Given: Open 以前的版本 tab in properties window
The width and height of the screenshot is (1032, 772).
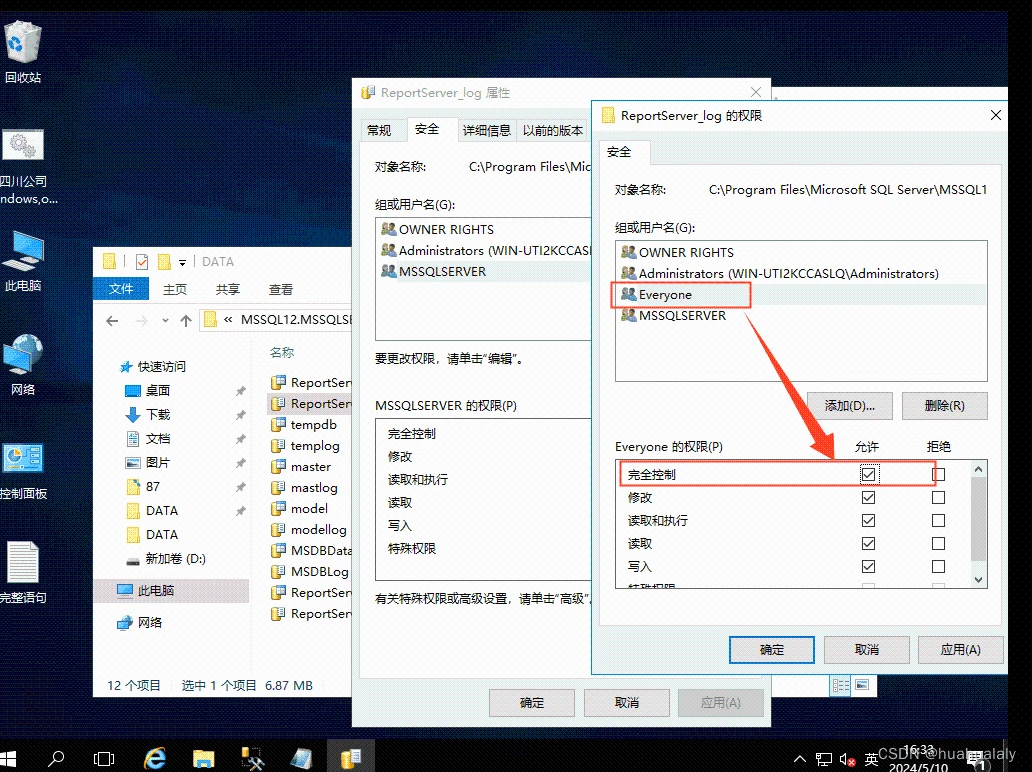Looking at the screenshot, I should pyautogui.click(x=553, y=130).
